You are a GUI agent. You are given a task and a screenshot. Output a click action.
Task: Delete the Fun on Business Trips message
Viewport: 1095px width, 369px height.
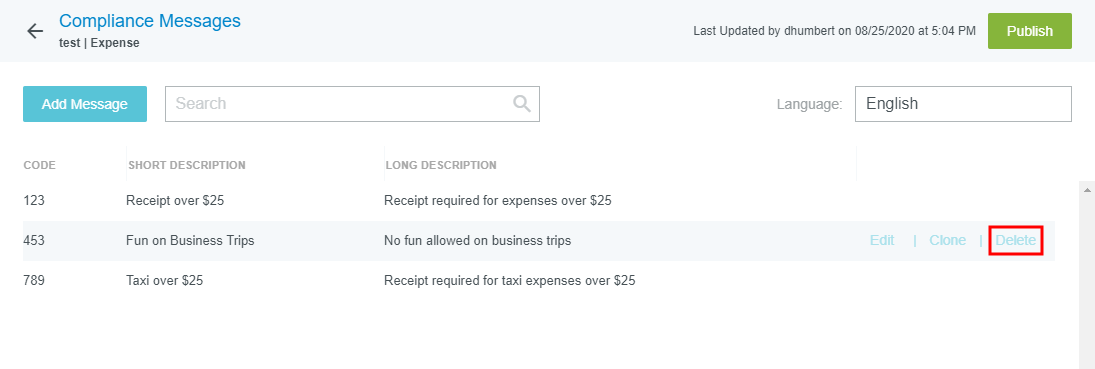pyautogui.click(x=1016, y=240)
